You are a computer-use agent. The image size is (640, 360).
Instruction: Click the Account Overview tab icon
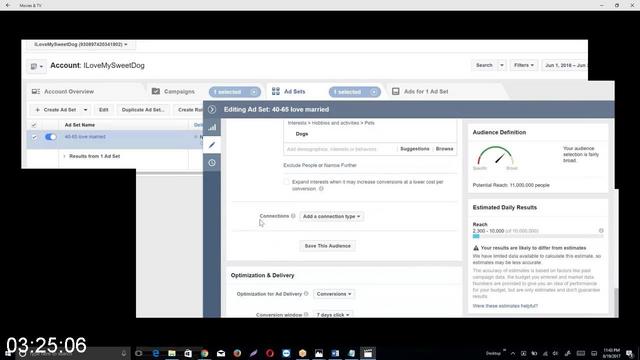click(x=36, y=91)
